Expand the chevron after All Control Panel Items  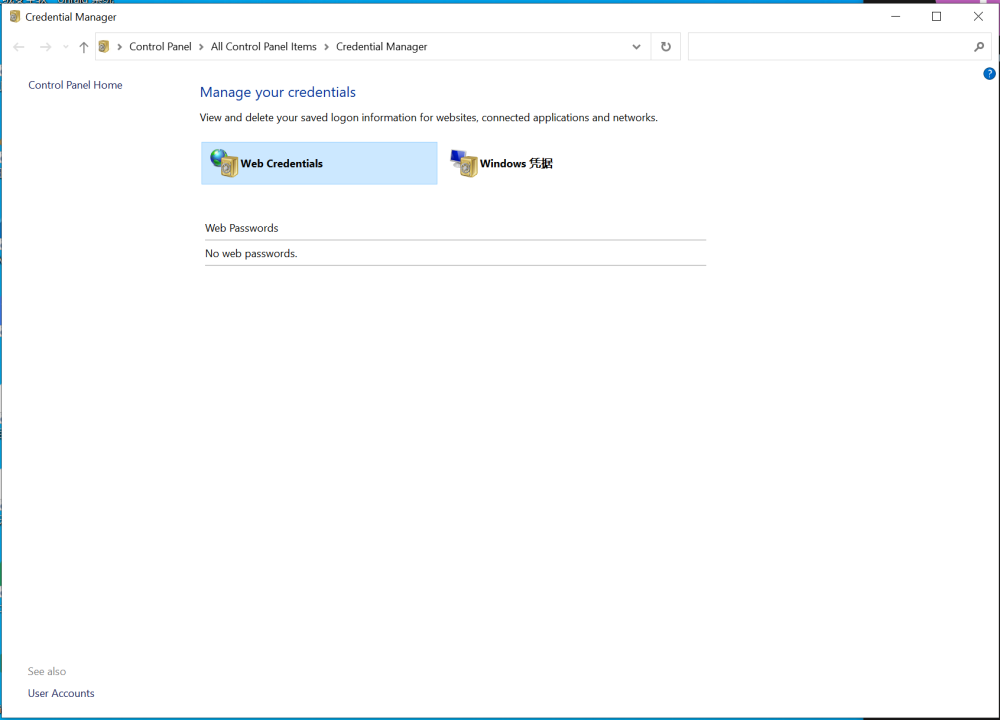326,47
